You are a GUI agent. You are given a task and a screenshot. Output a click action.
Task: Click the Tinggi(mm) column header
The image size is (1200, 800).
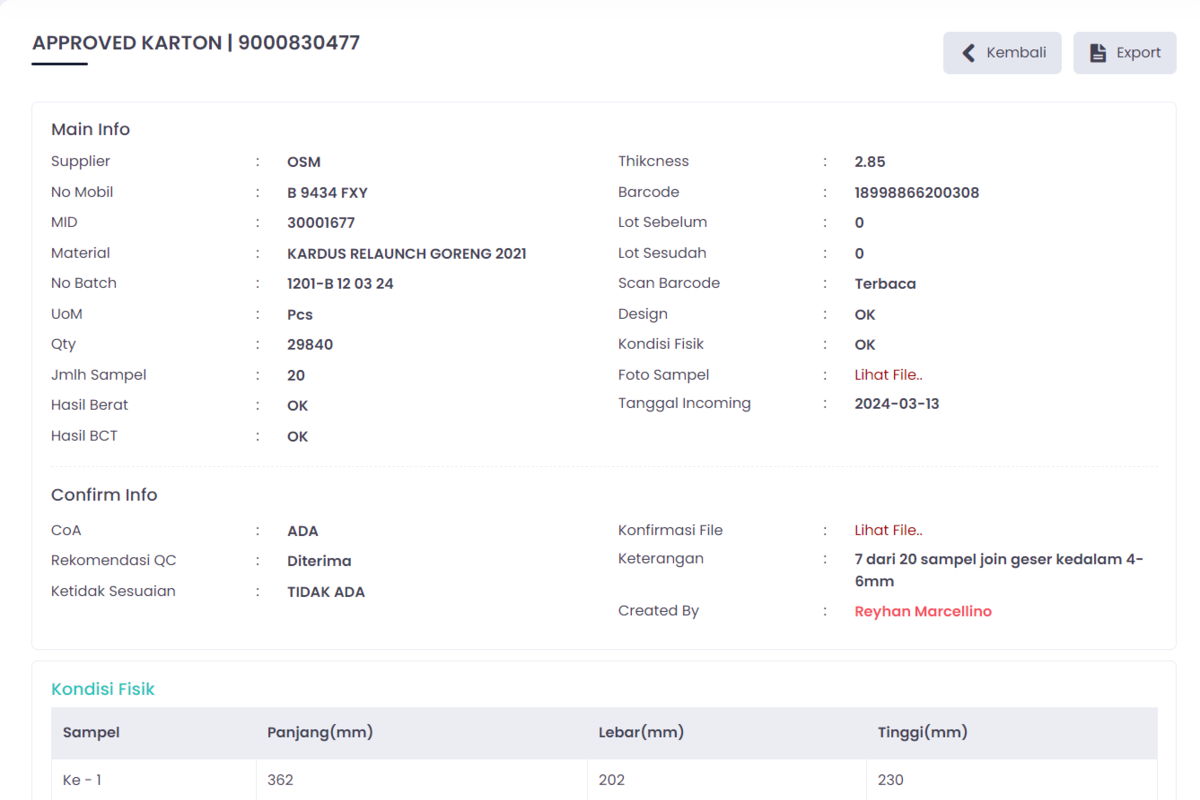point(922,732)
